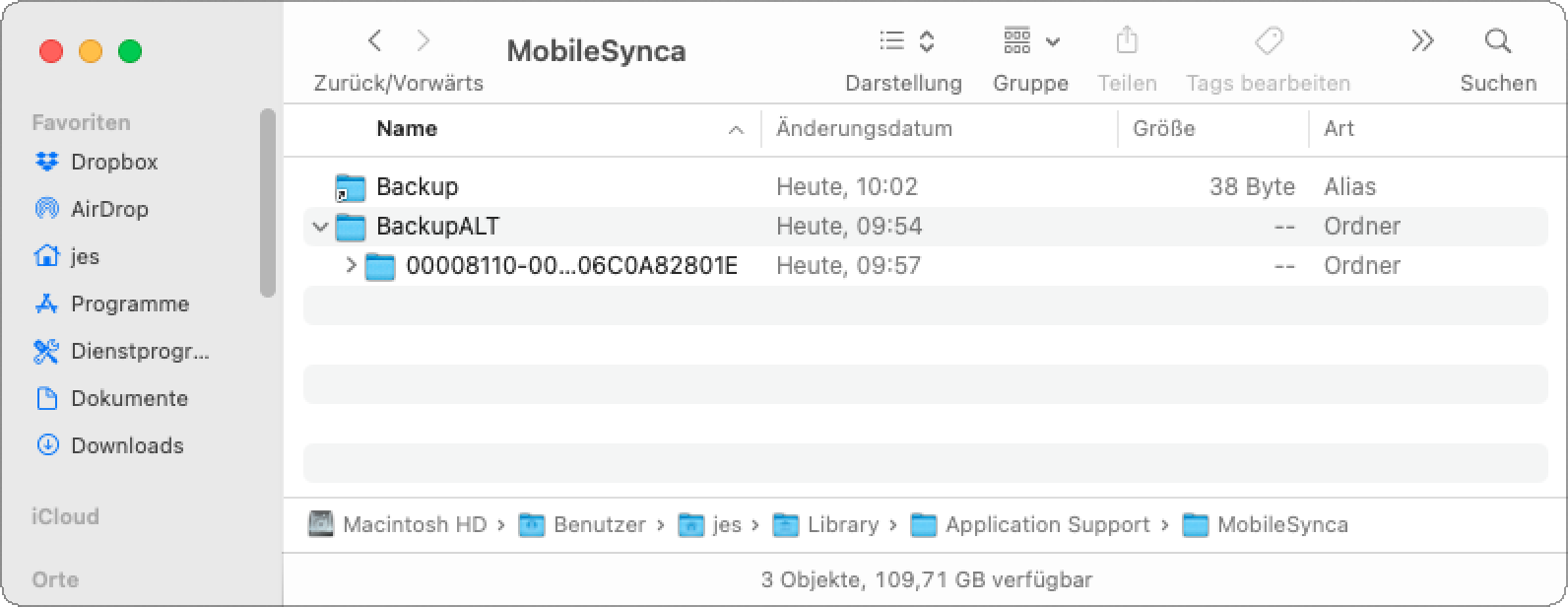
Task: Expand the 00008110 backup subfolder
Action: pos(350,265)
